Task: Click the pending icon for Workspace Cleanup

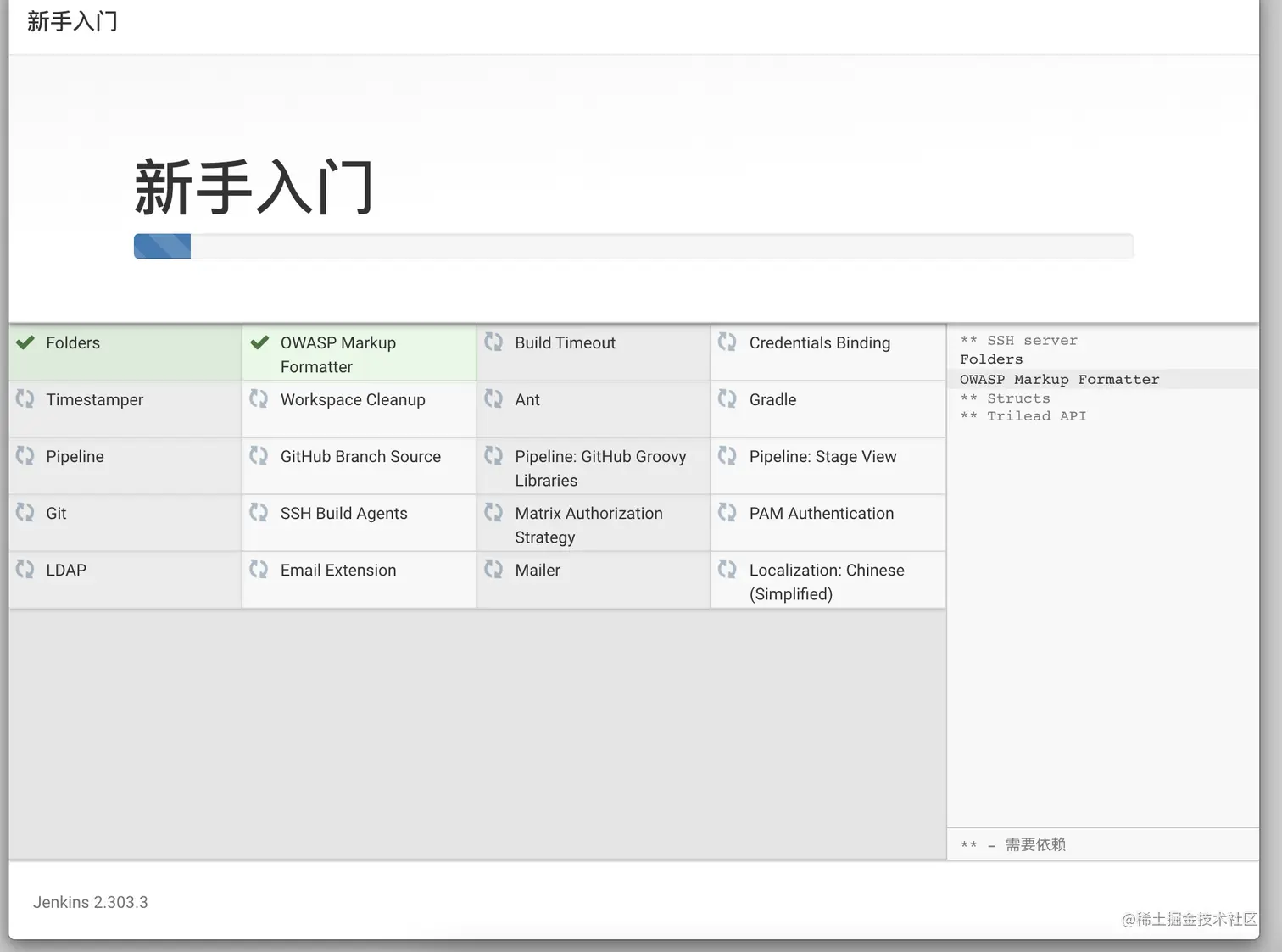Action: [x=259, y=398]
